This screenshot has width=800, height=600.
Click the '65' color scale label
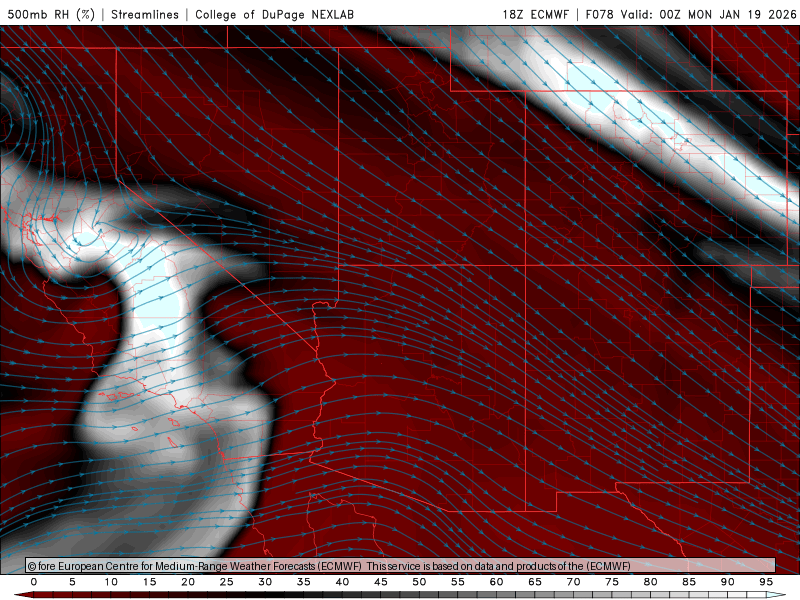click(535, 582)
